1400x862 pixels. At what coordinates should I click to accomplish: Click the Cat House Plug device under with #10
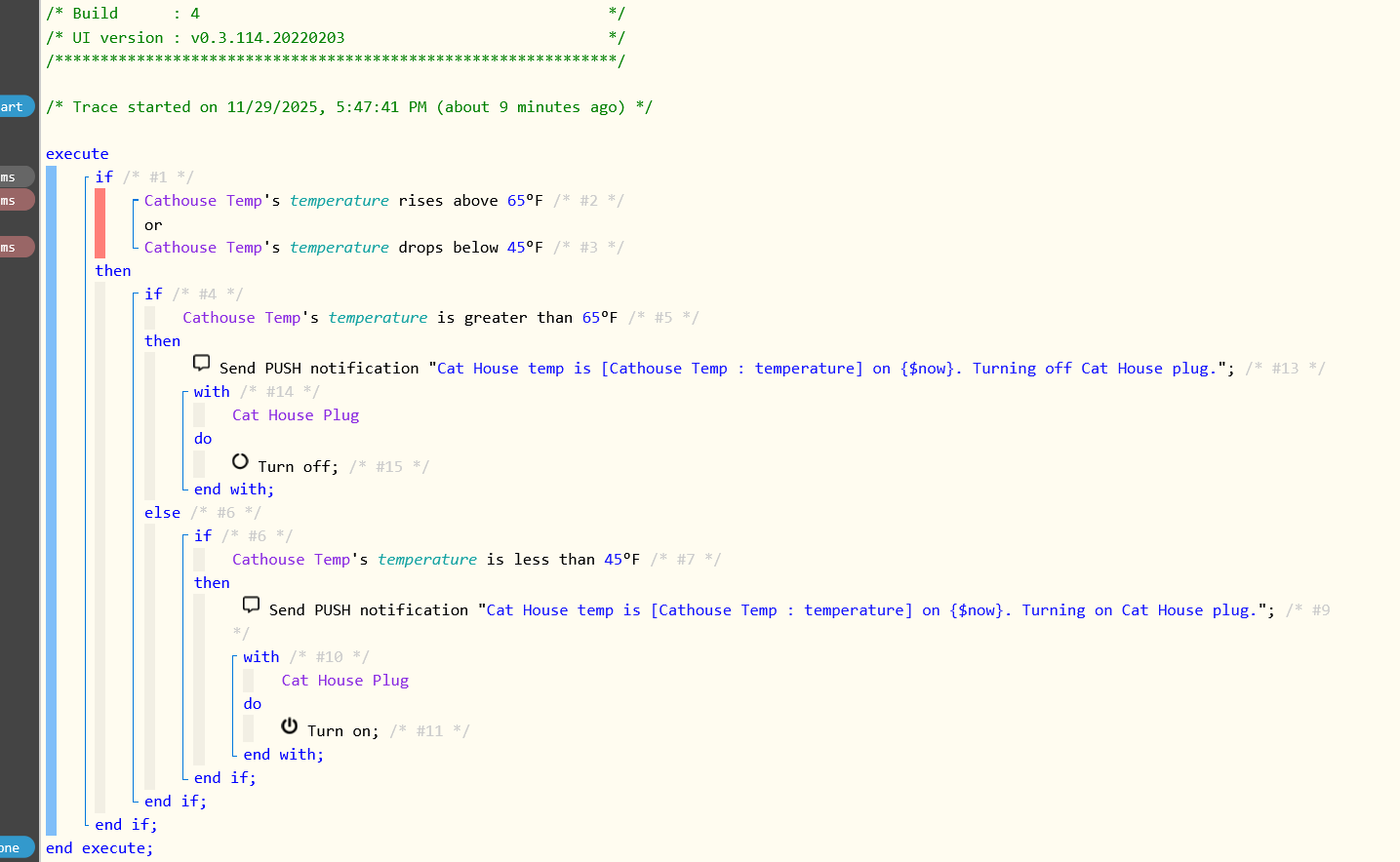click(344, 681)
